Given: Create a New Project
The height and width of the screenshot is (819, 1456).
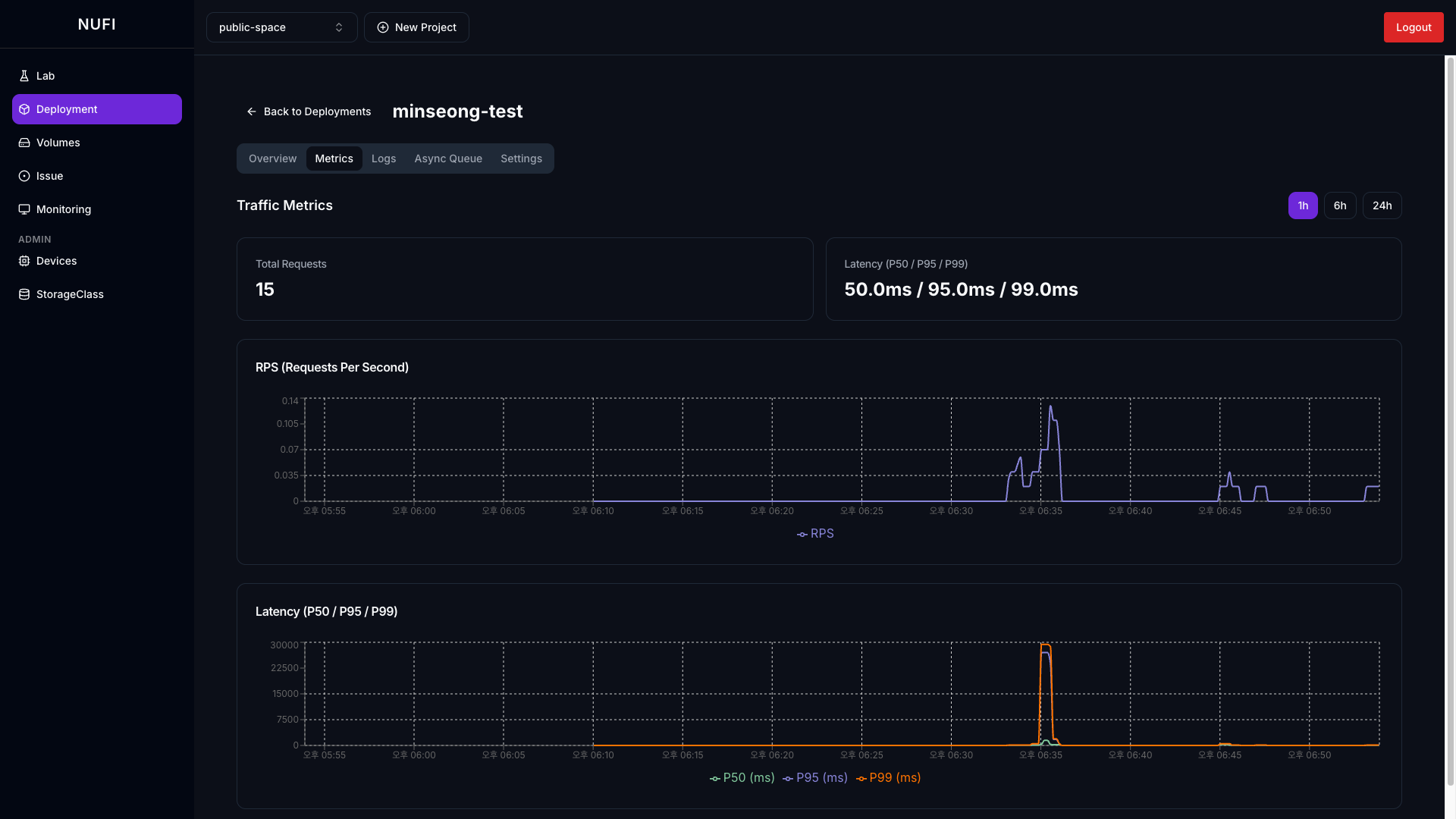Looking at the screenshot, I should point(416,27).
